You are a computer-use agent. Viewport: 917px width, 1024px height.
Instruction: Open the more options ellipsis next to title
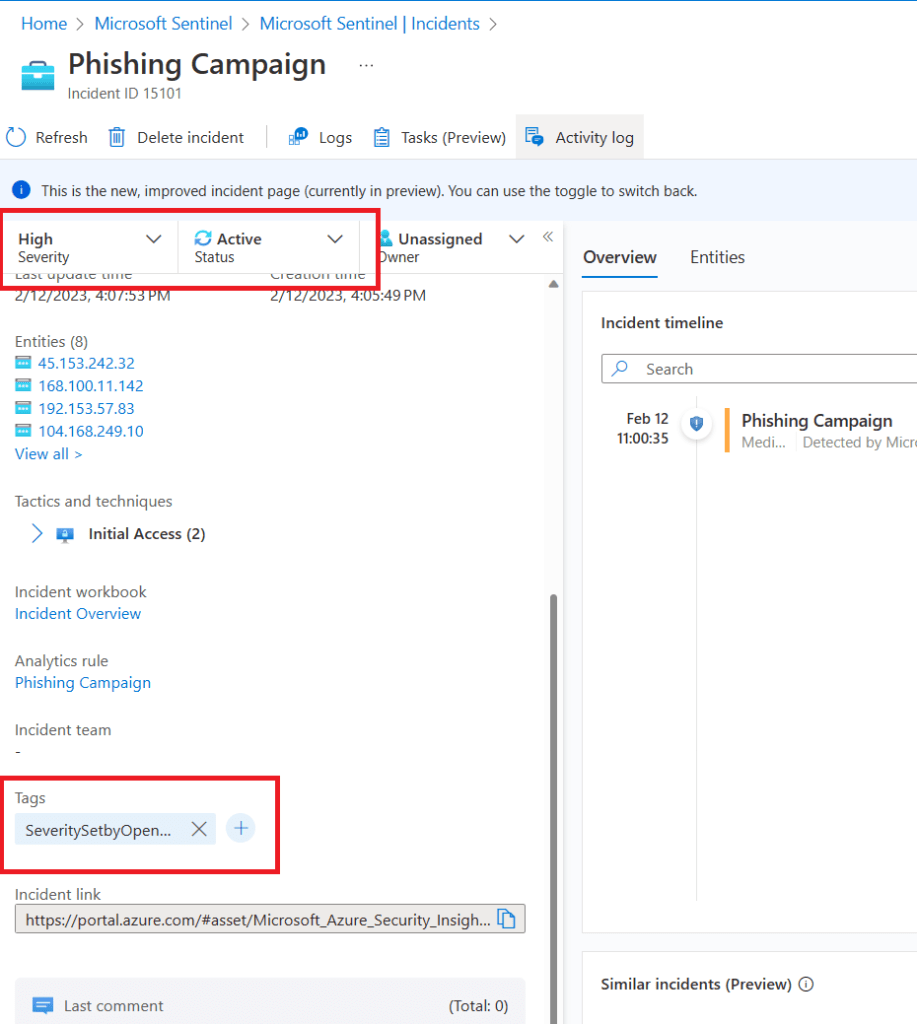coord(366,65)
